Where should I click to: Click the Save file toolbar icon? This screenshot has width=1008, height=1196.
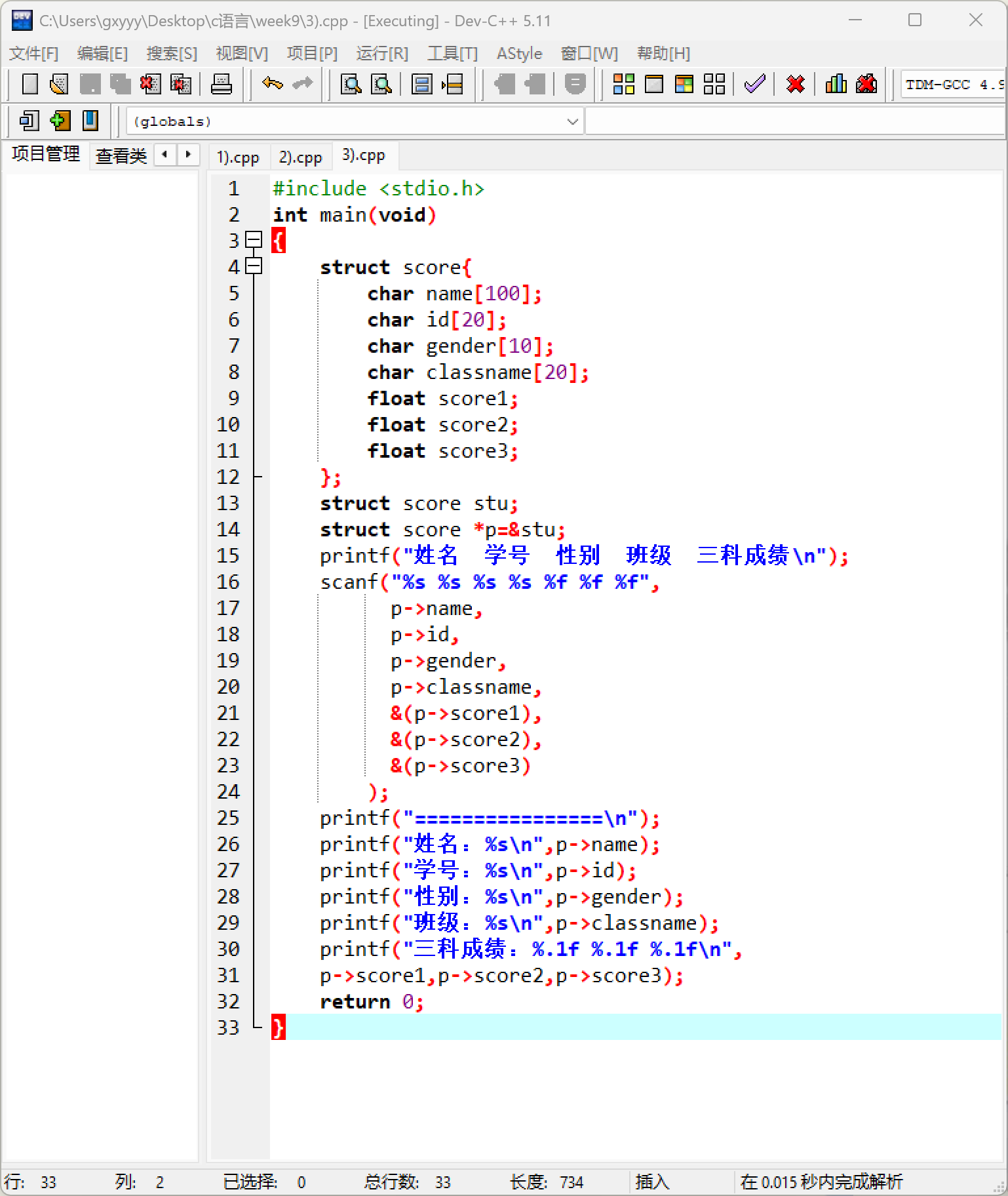click(90, 84)
